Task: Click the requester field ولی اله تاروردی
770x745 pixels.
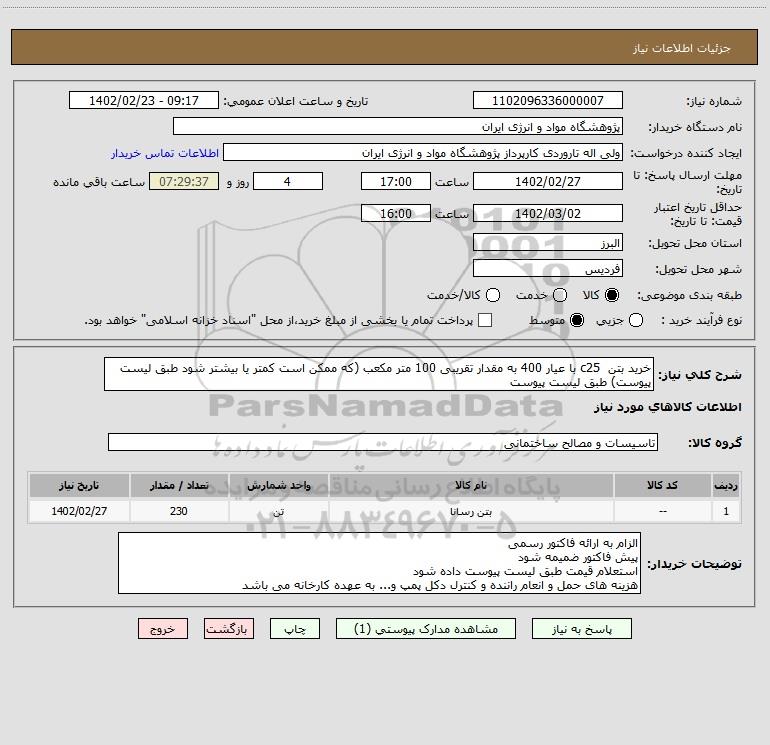Action: 423,153
